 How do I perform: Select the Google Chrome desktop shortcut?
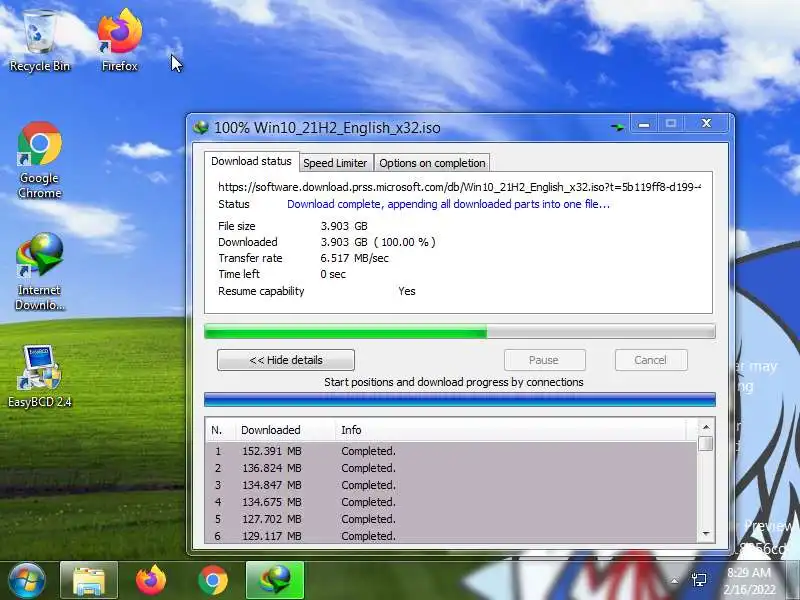[x=39, y=159]
